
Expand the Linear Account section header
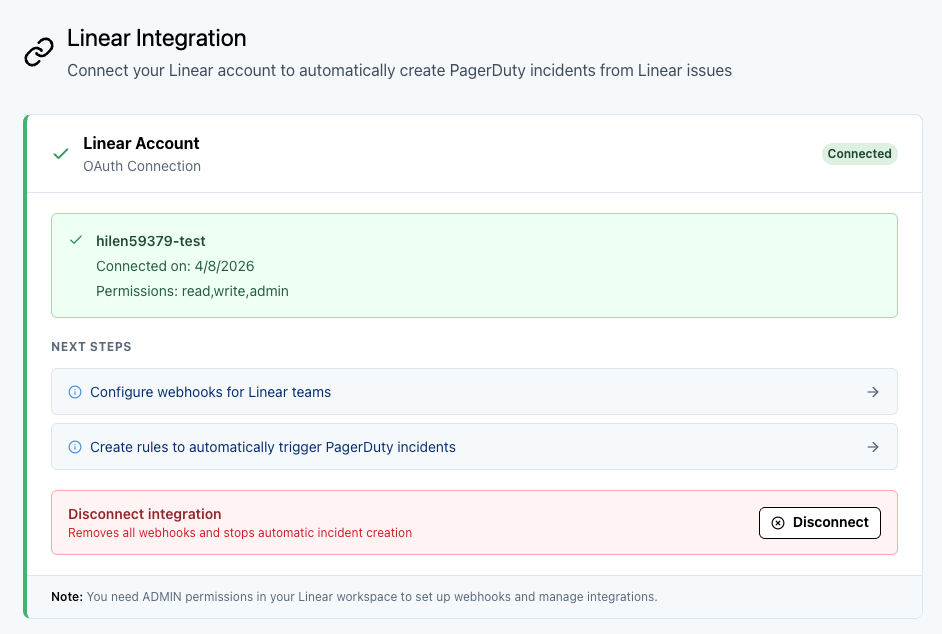(141, 143)
